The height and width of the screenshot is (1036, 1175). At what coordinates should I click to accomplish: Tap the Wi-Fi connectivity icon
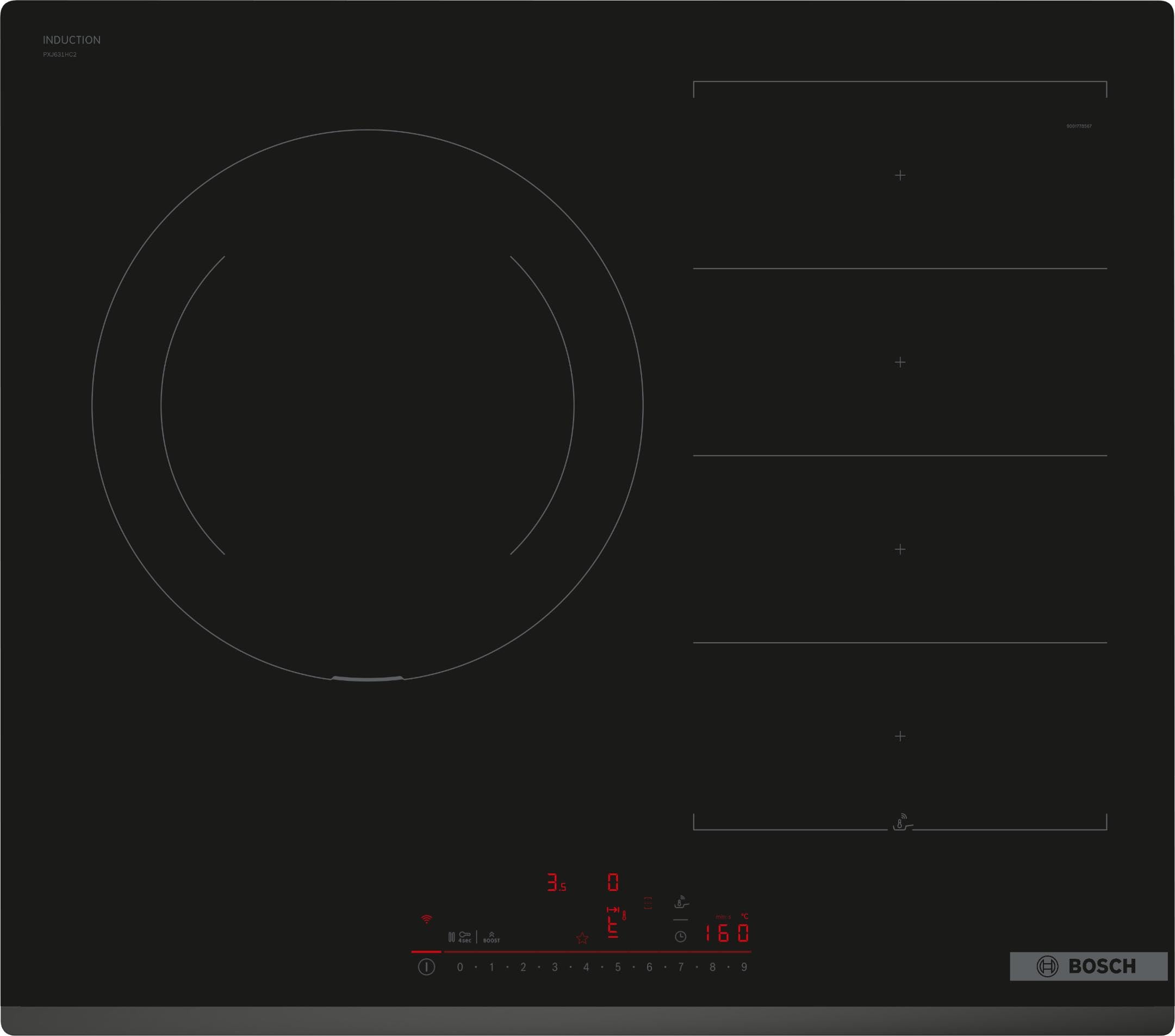point(426,920)
